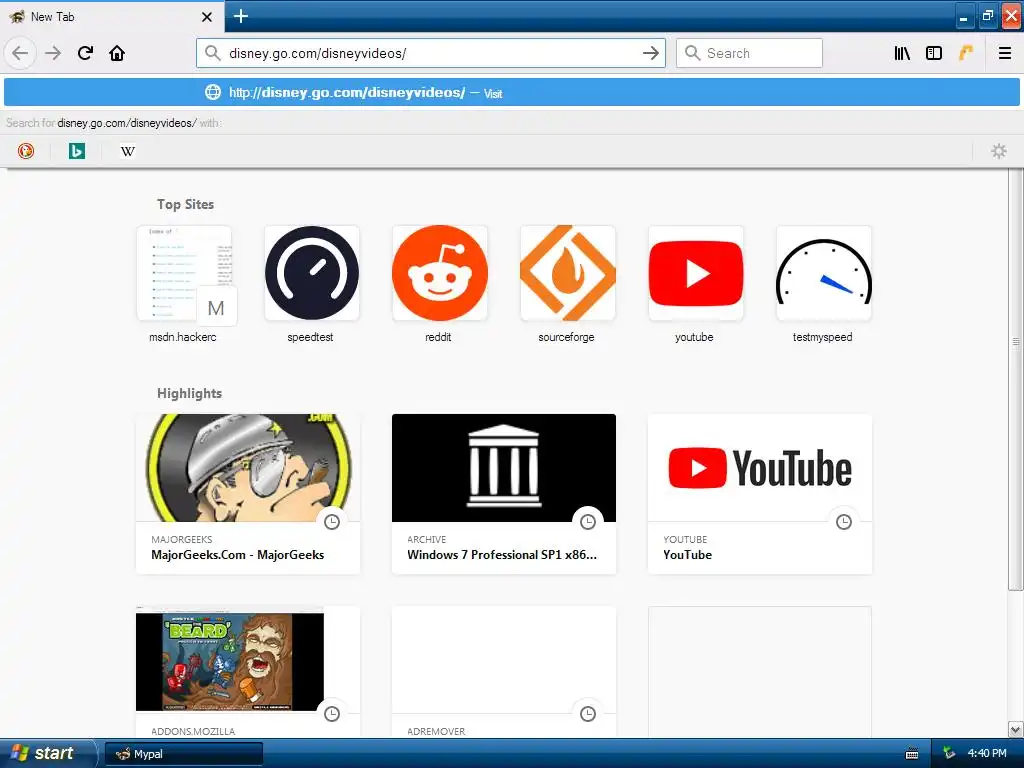This screenshot has height=768, width=1024.
Task: Click the history clock icon on Archive card
Action: coord(588,522)
